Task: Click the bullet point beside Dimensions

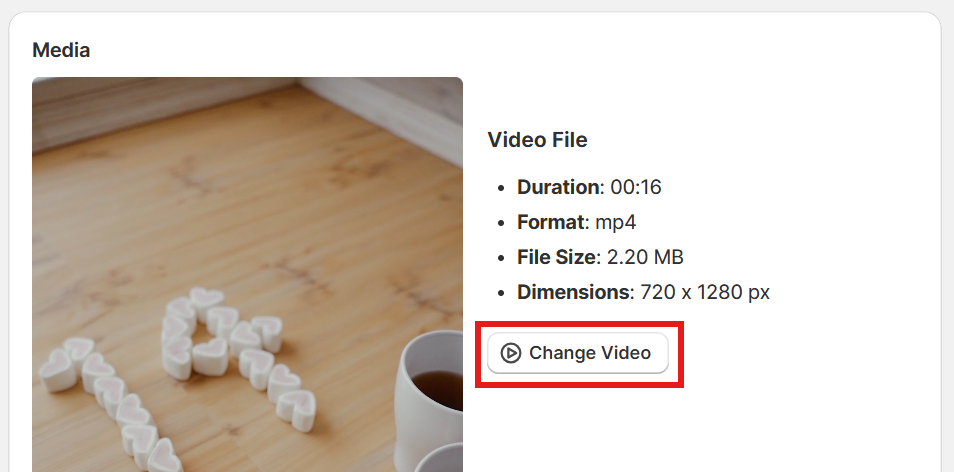Action: point(501,294)
